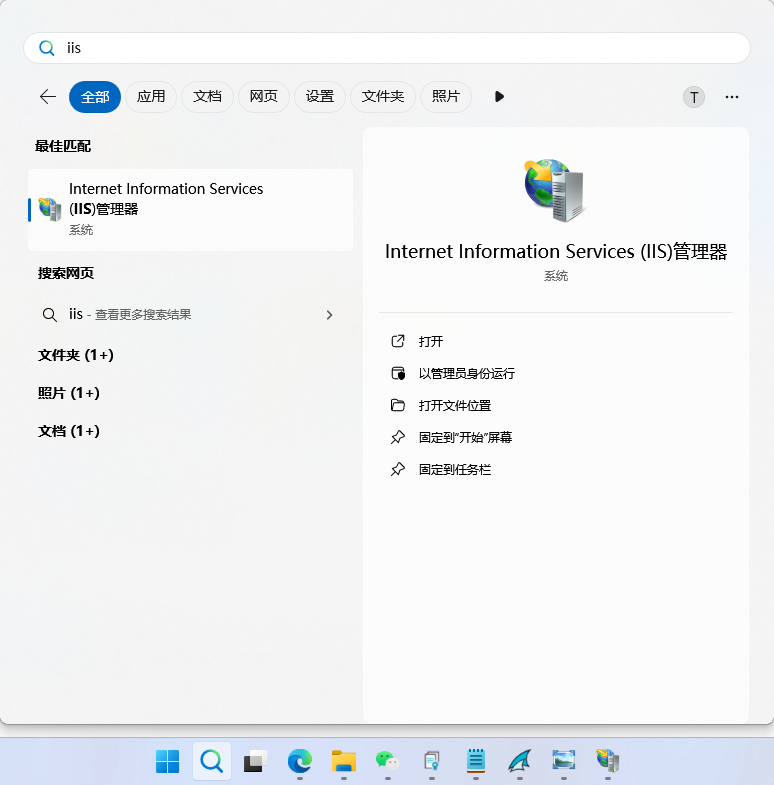Switch to the 设置 filter tab
This screenshot has height=785, width=774.
[320, 97]
